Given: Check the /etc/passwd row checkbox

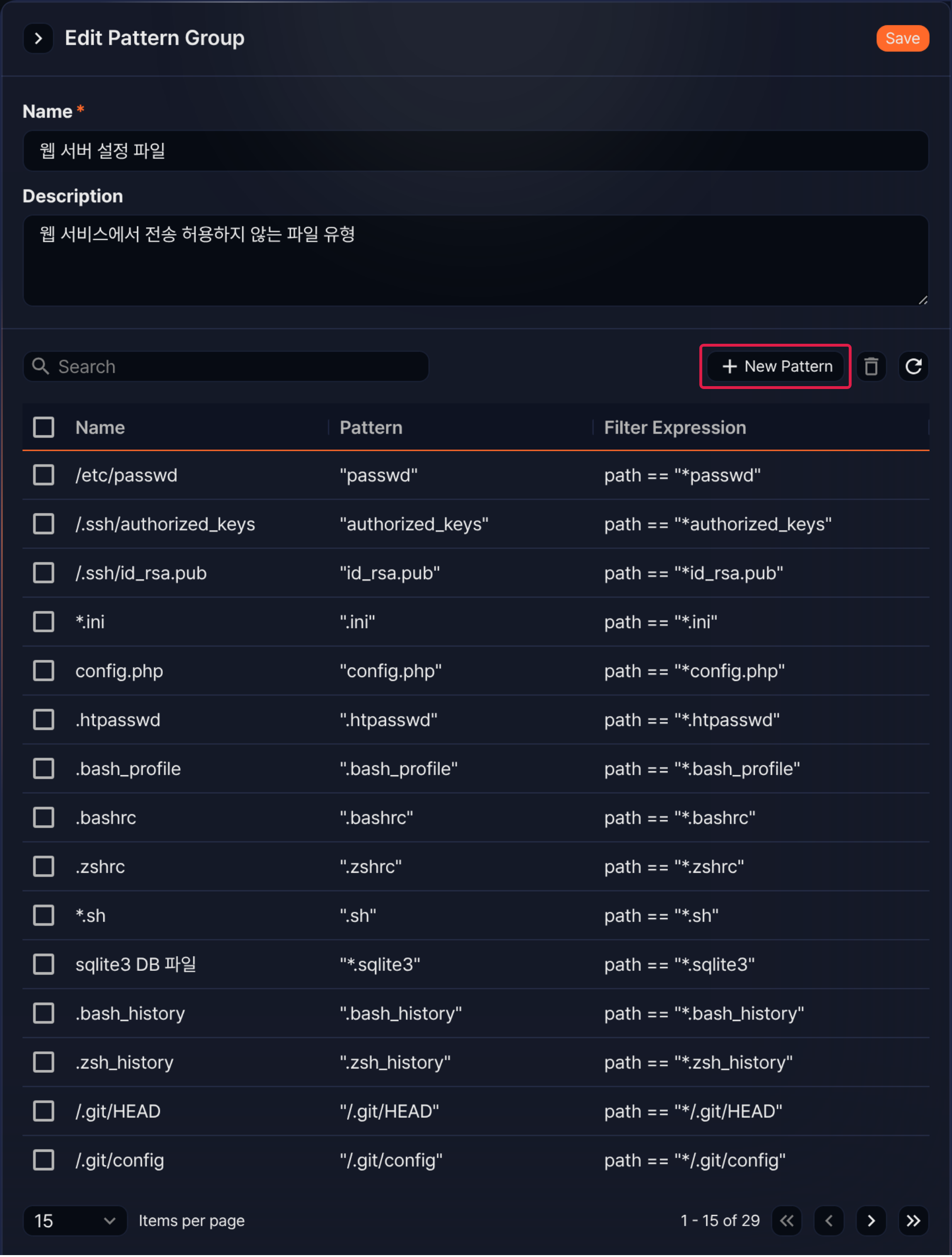Looking at the screenshot, I should click(44, 475).
